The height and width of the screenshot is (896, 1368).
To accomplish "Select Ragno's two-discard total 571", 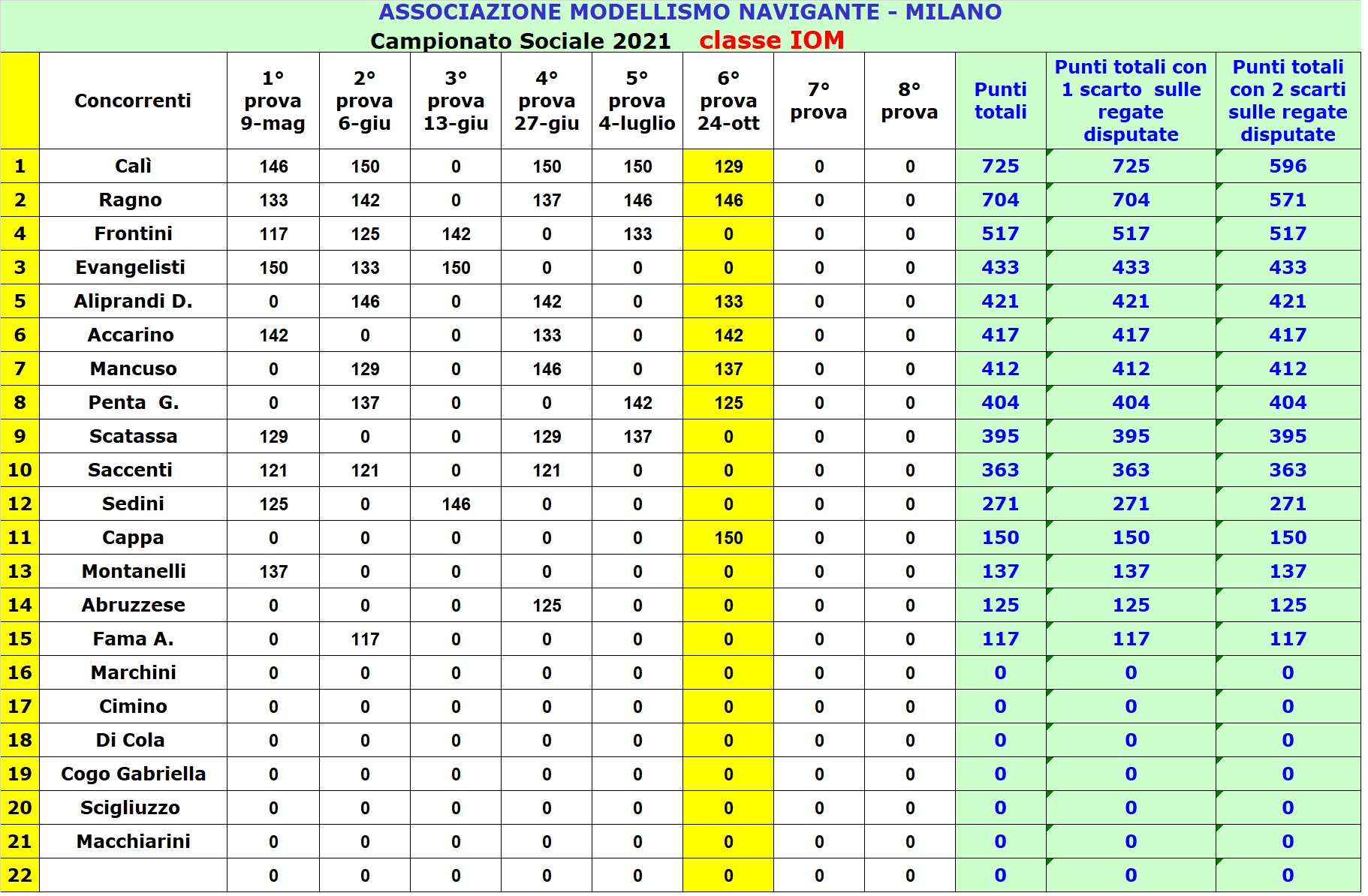I will coord(1288,200).
